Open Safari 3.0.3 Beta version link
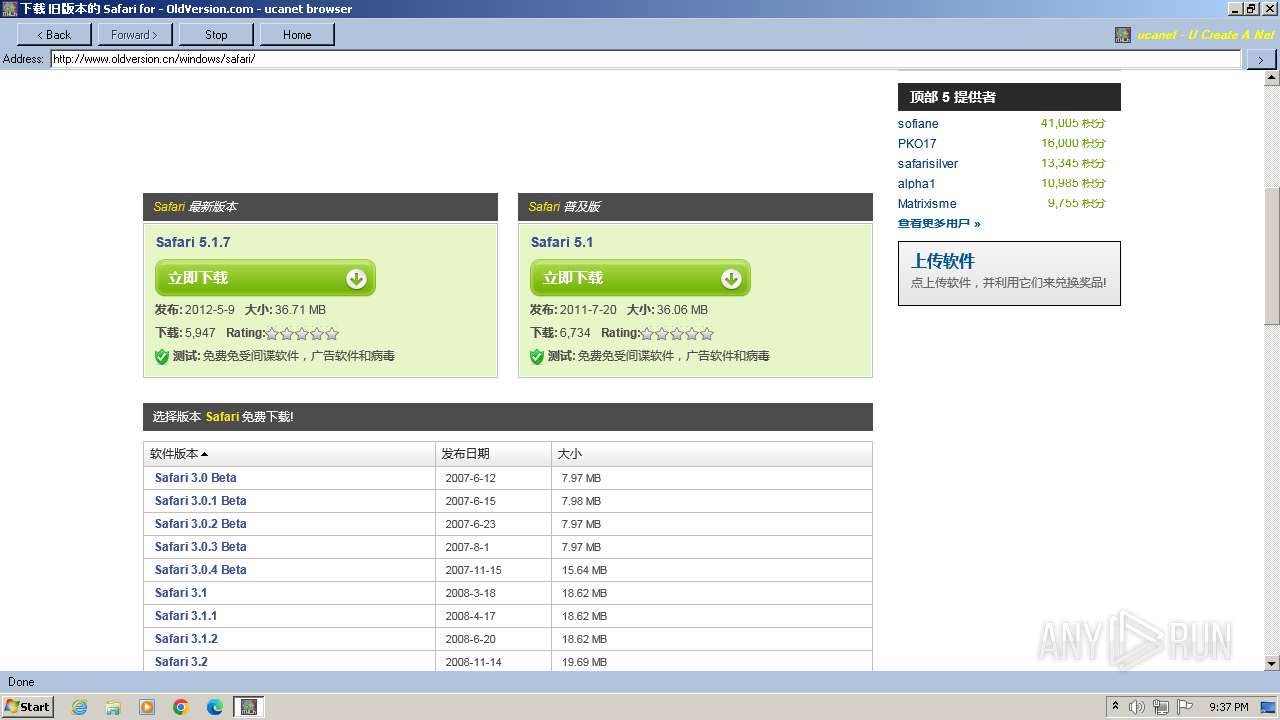The height and width of the screenshot is (720, 1280). tap(200, 547)
